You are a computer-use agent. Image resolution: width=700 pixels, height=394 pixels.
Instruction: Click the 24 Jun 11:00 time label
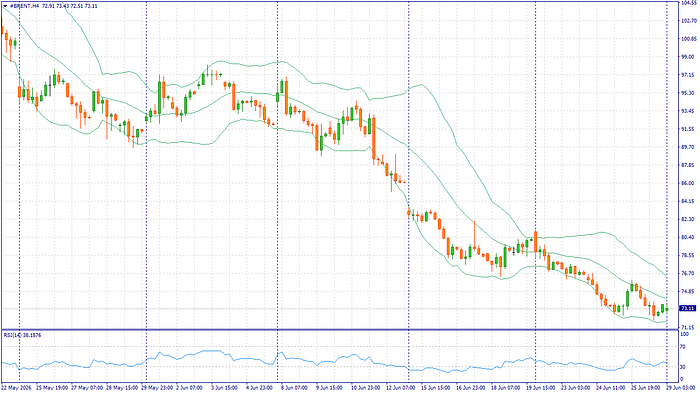(611, 388)
